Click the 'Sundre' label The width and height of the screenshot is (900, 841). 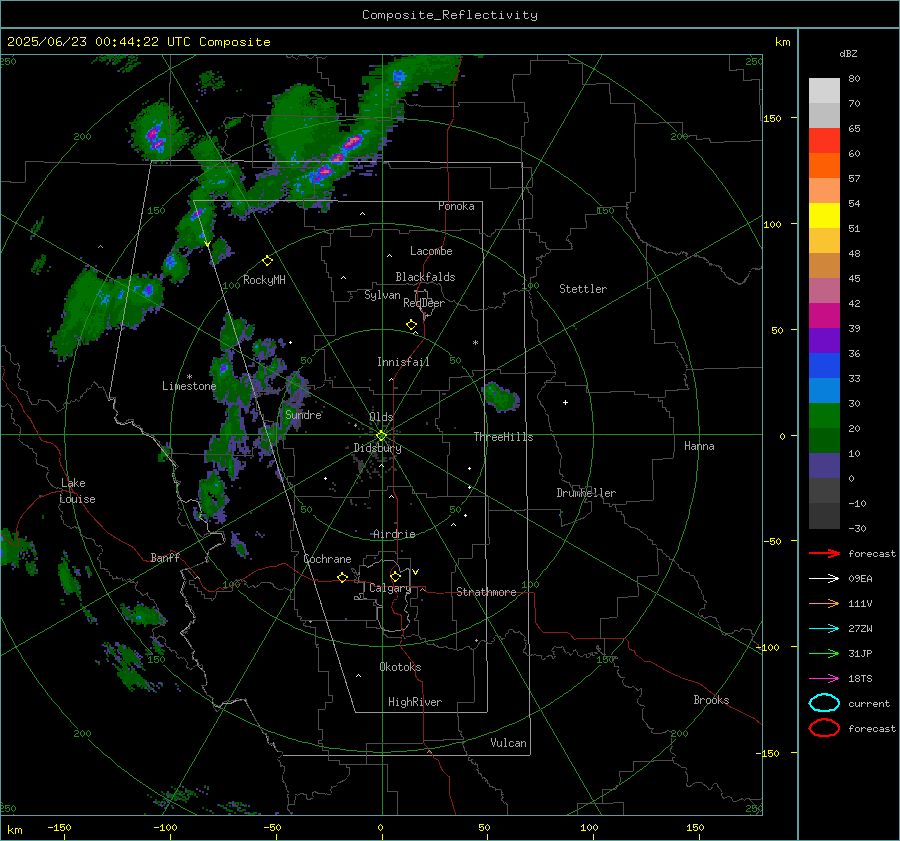[303, 414]
